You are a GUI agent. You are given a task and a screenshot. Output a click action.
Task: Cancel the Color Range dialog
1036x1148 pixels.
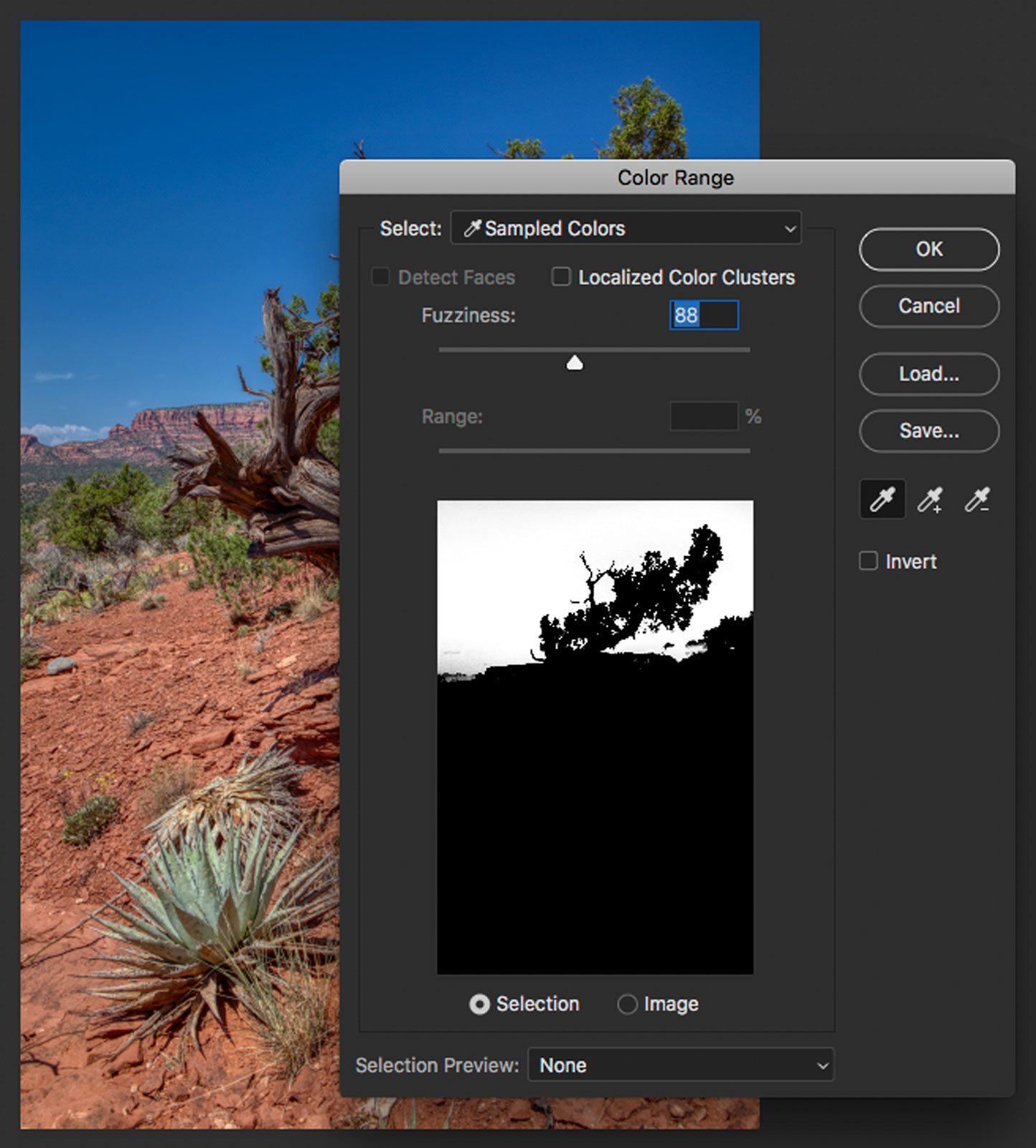tap(929, 306)
